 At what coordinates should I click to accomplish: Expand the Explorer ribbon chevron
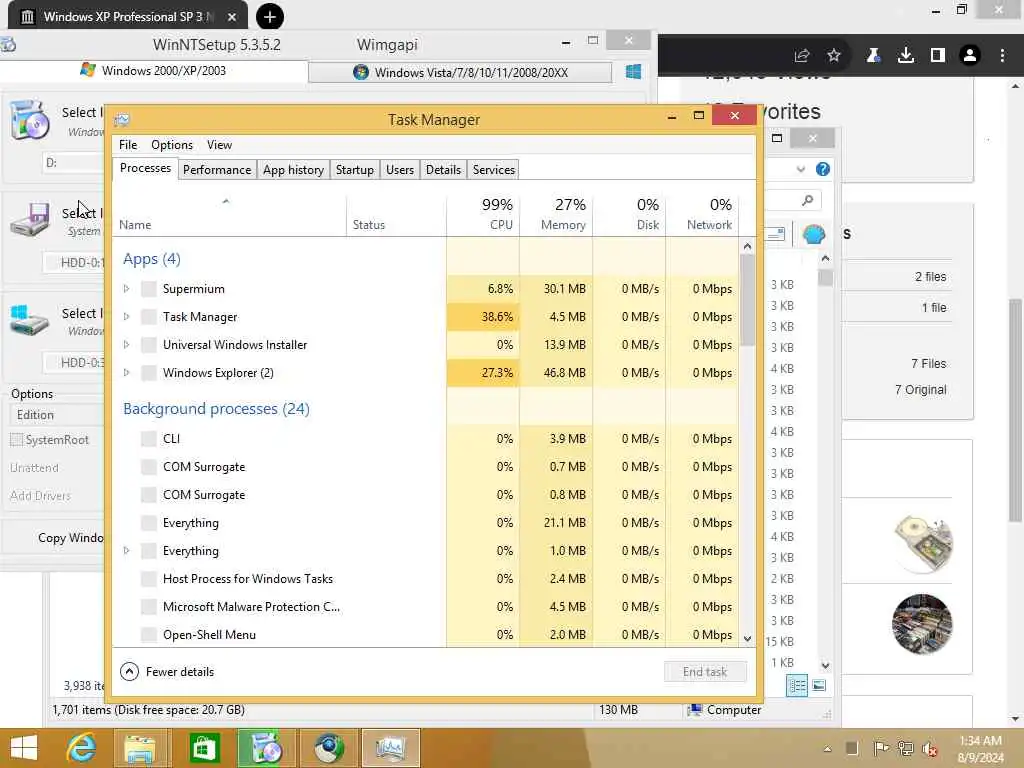[x=801, y=169]
